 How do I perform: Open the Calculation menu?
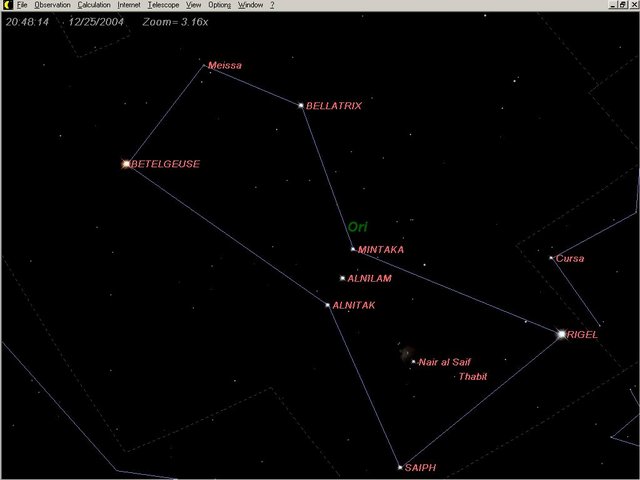tap(94, 5)
